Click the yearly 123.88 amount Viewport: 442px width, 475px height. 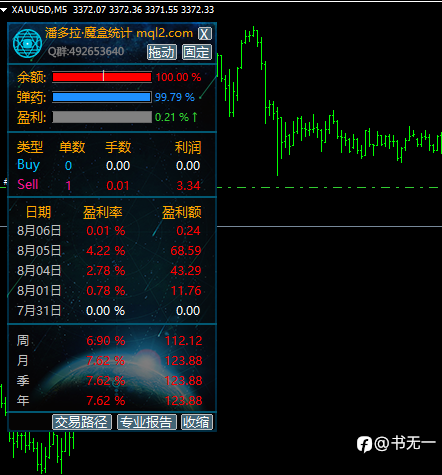coord(184,401)
